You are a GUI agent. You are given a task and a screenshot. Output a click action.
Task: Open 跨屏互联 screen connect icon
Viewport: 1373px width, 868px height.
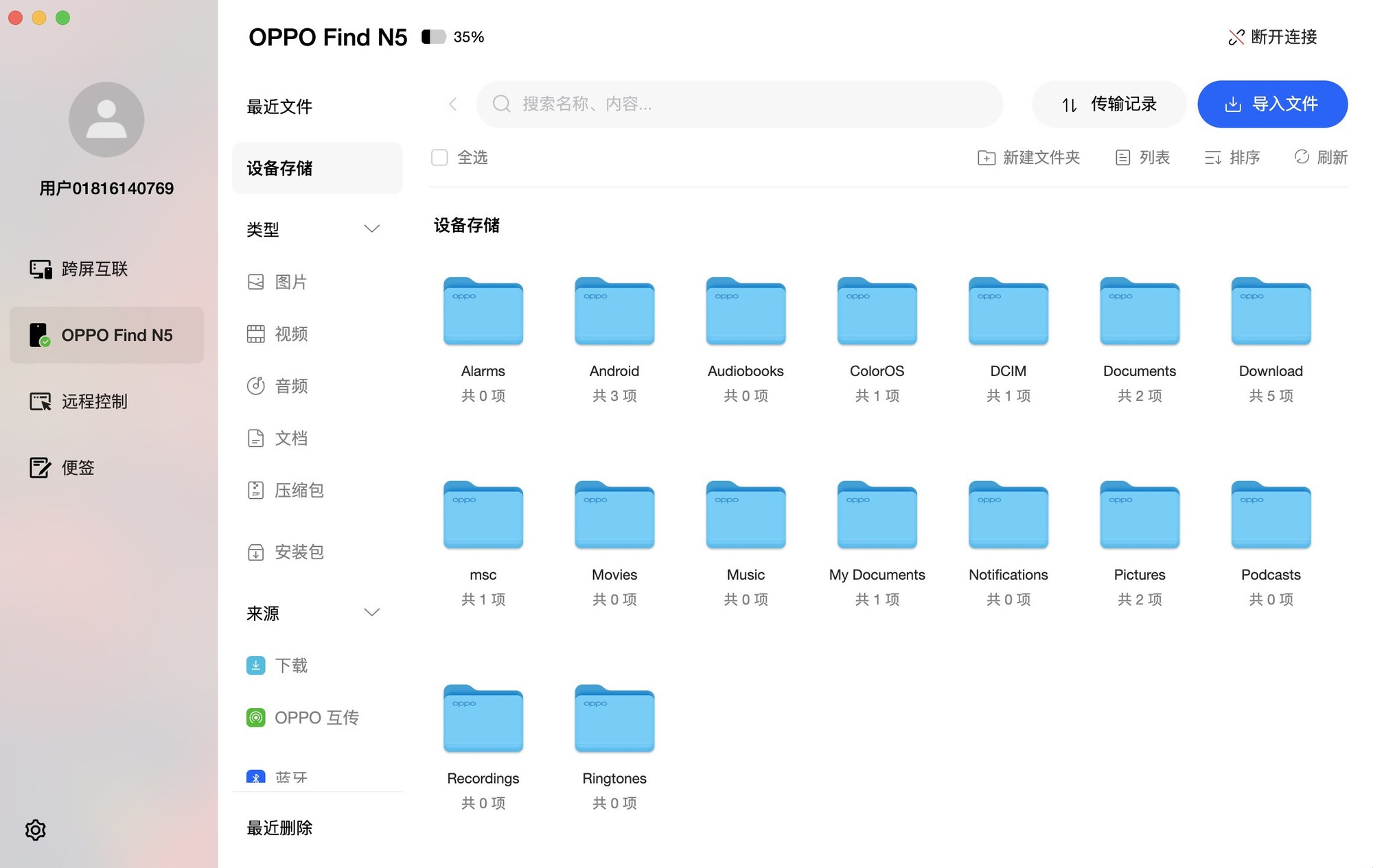41,269
